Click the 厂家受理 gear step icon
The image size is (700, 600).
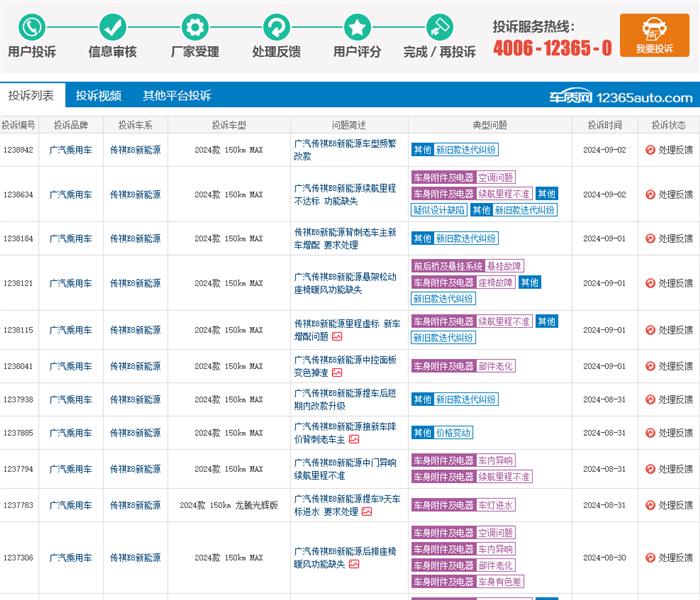click(195, 27)
